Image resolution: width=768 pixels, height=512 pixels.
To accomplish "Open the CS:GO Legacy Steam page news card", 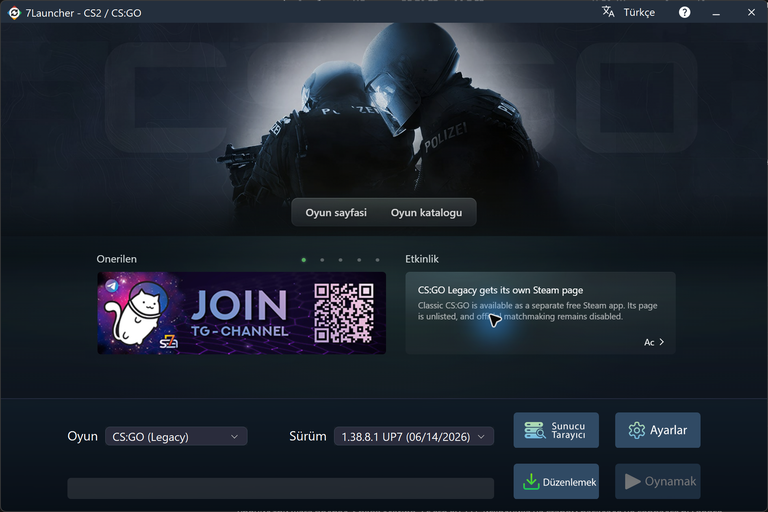I will coord(540,313).
